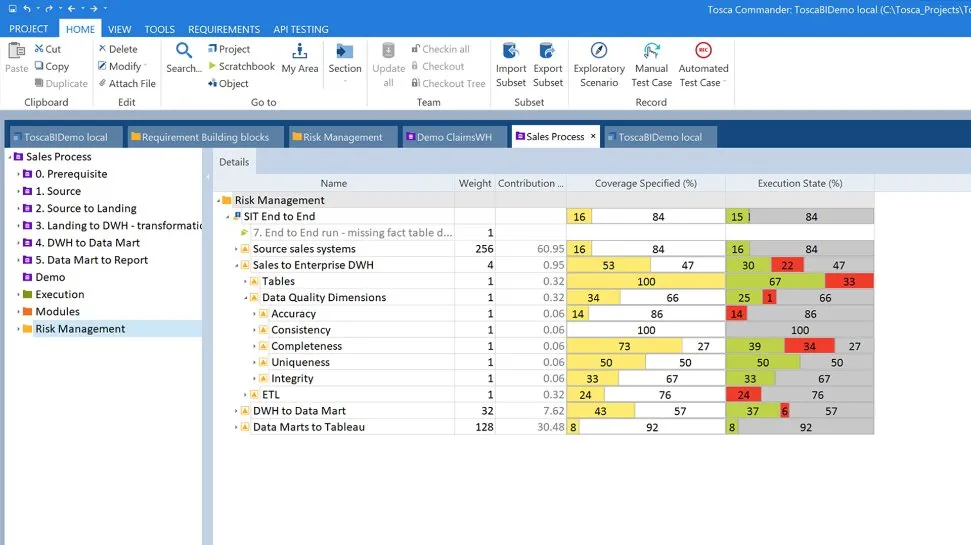This screenshot has height=545, width=971.
Task: Close the Sales Process tab
Action: tap(593, 136)
